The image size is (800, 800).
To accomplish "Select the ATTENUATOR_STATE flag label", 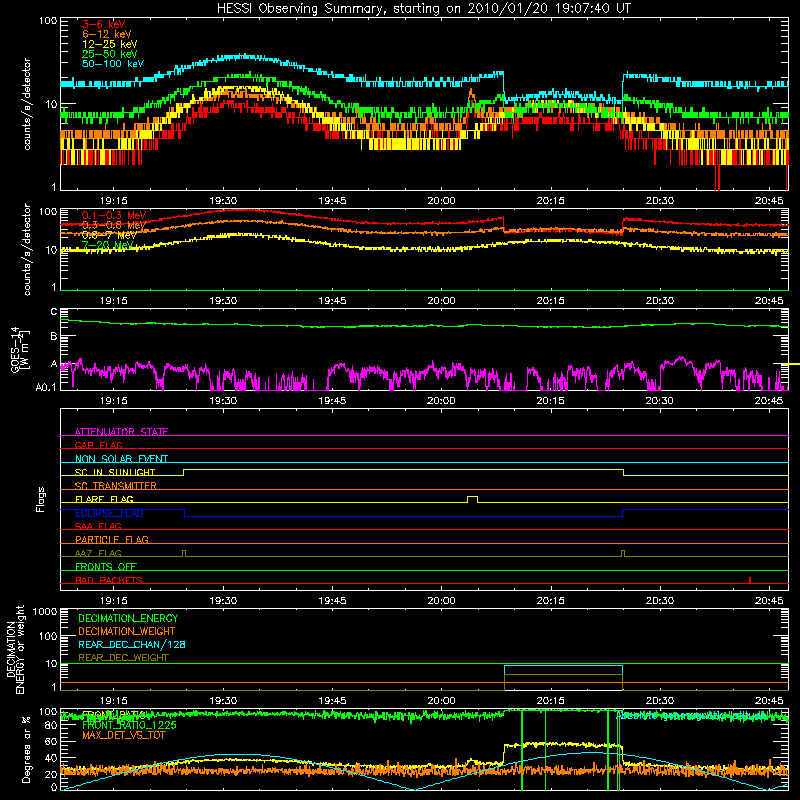I will [x=121, y=432].
